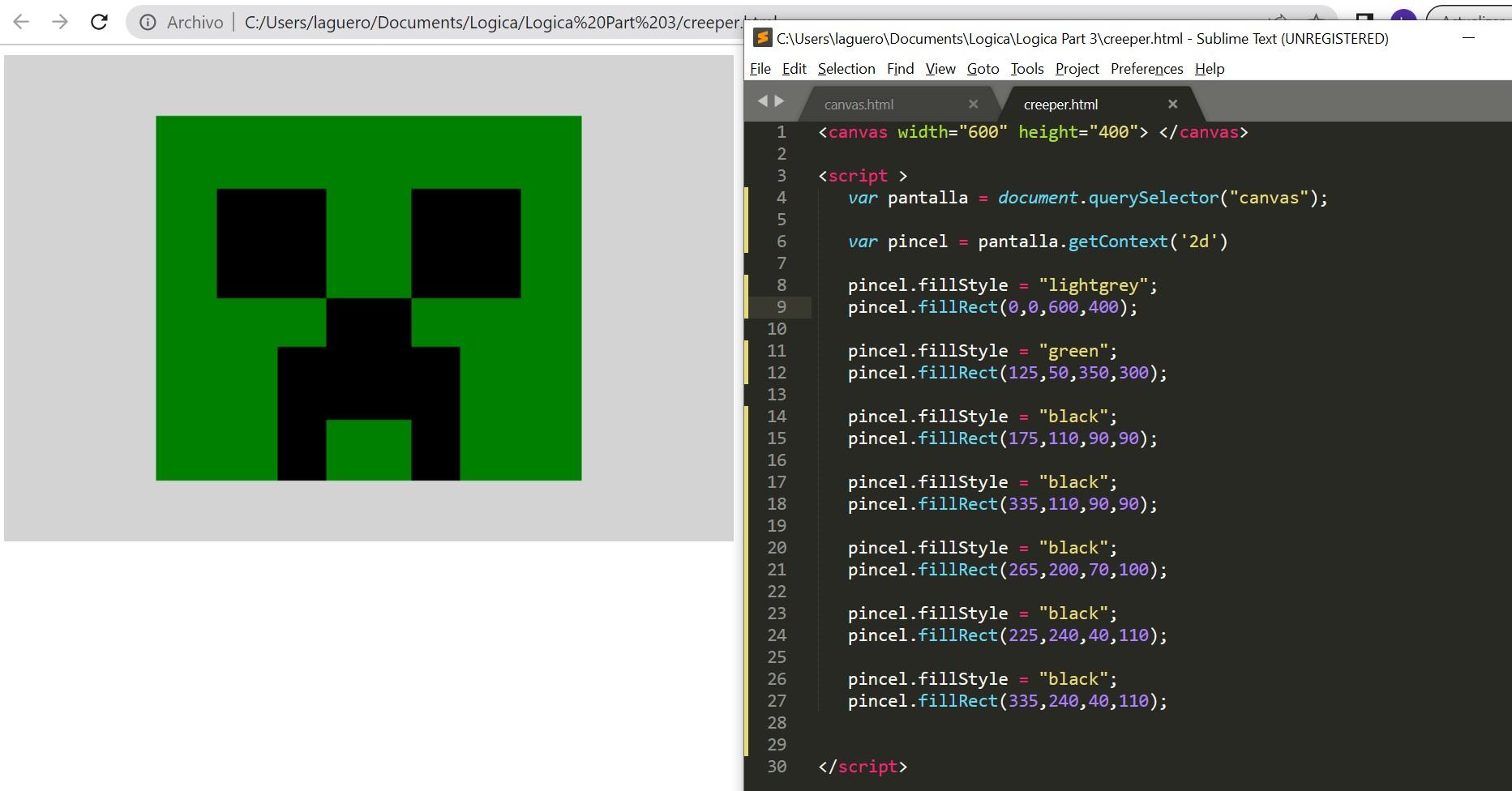Click the creeper's black nose block
The width and height of the screenshot is (1512, 791).
tap(369, 359)
